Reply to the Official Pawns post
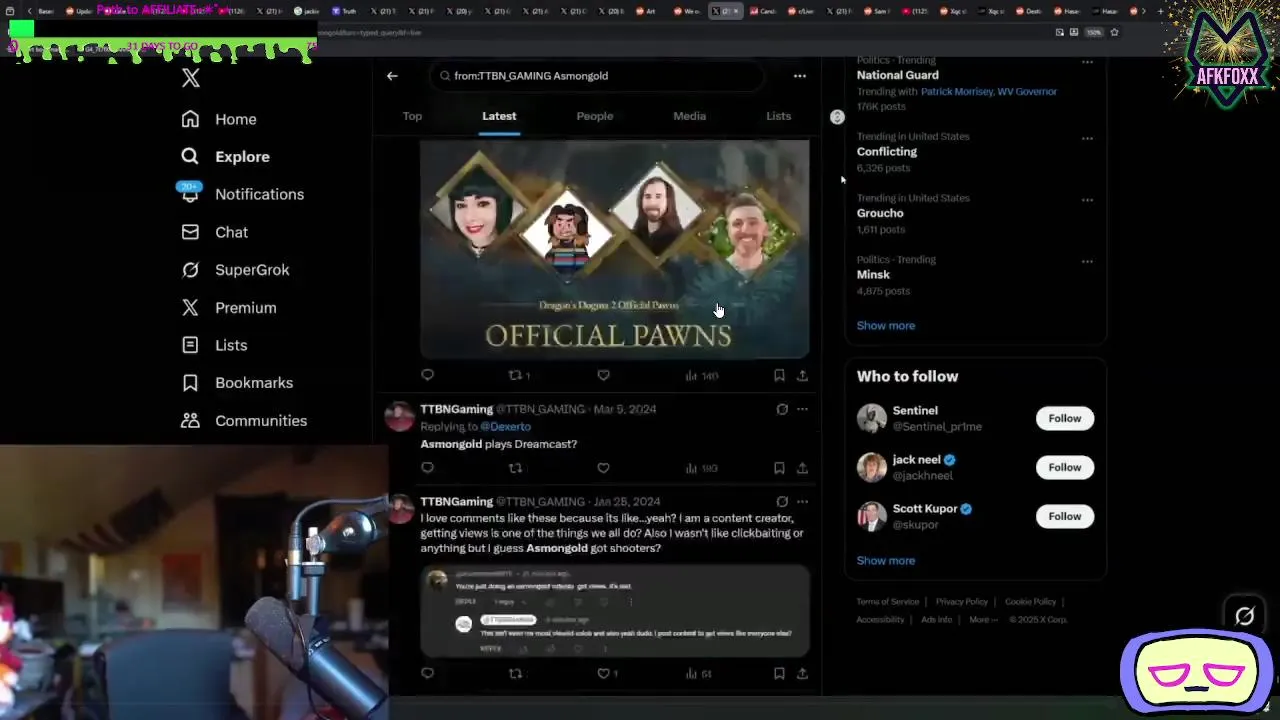 [427, 375]
